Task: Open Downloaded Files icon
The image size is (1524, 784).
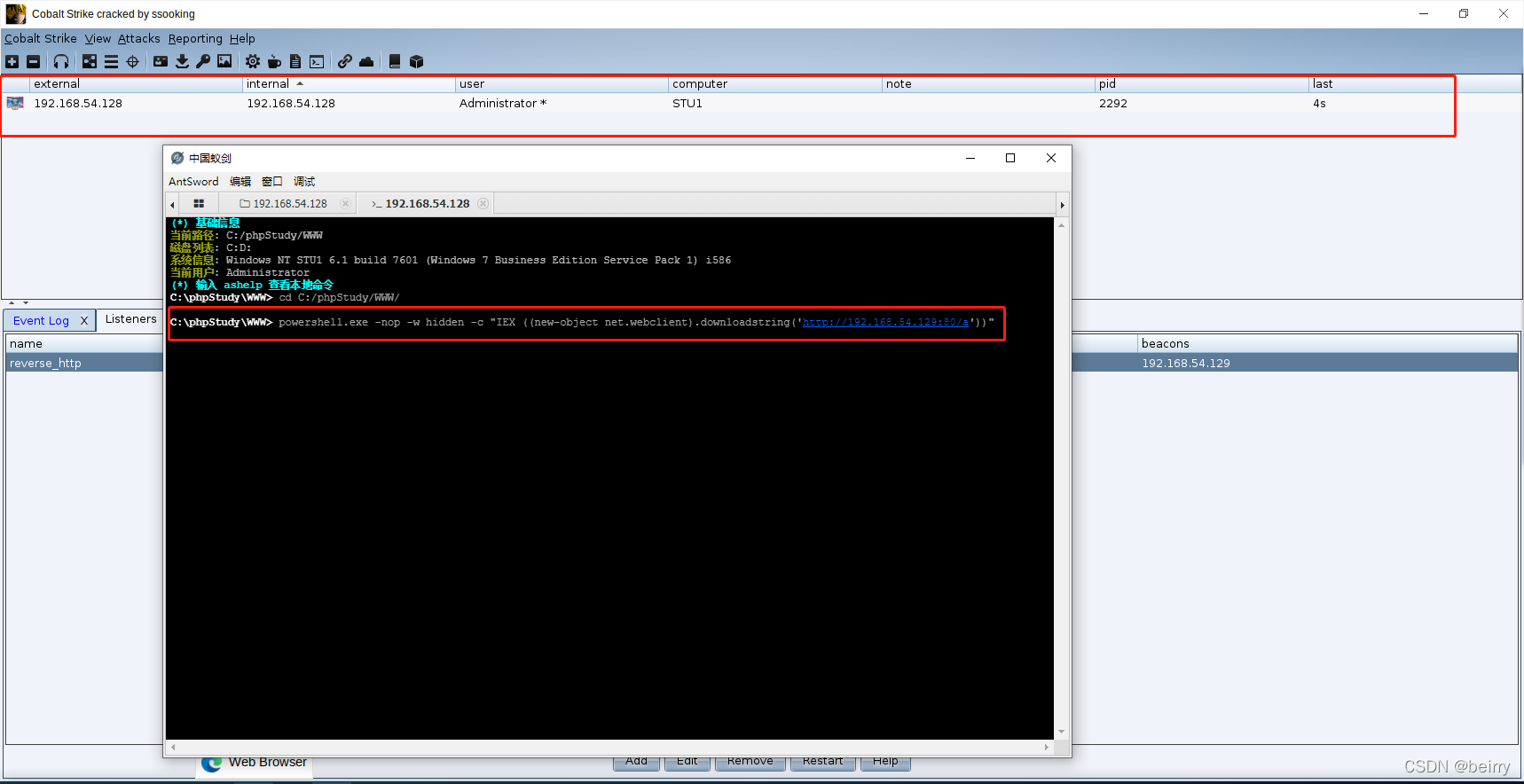Action: click(182, 61)
